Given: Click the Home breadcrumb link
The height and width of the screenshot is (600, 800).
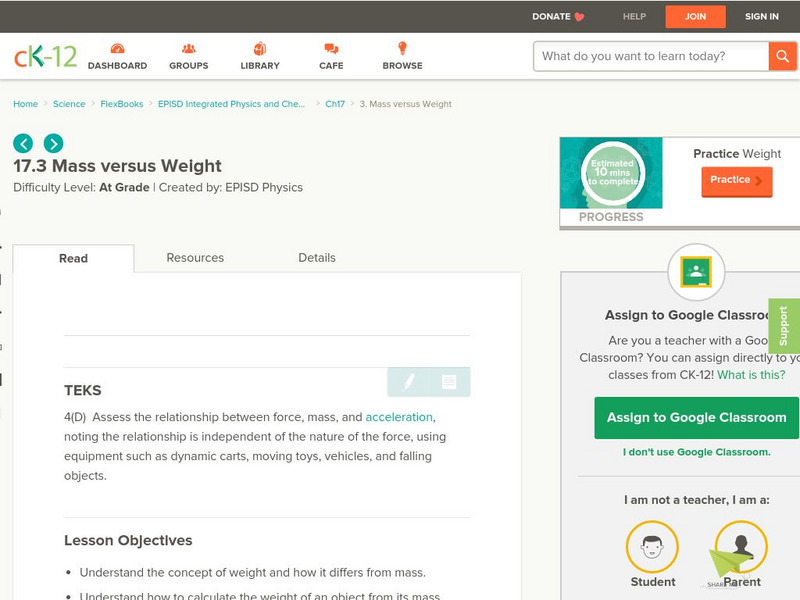Looking at the screenshot, I should [26, 104].
